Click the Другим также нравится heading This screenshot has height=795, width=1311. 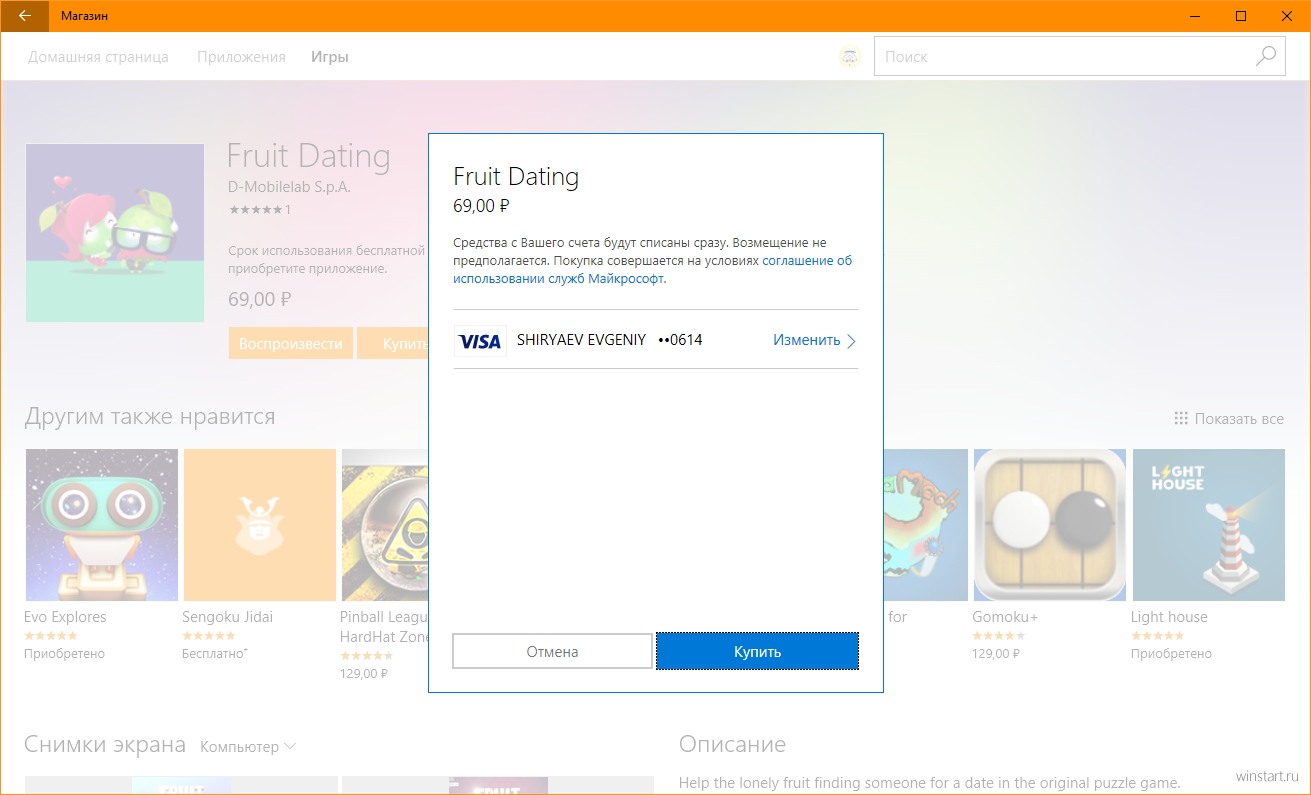(150, 416)
